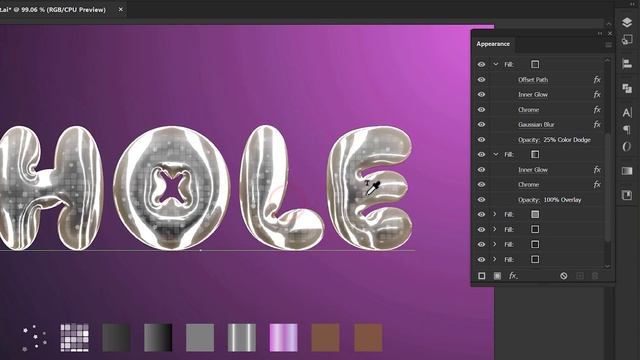The width and height of the screenshot is (640, 360).
Task: Click the Fill swatch above Offset Path
Action: click(535, 64)
